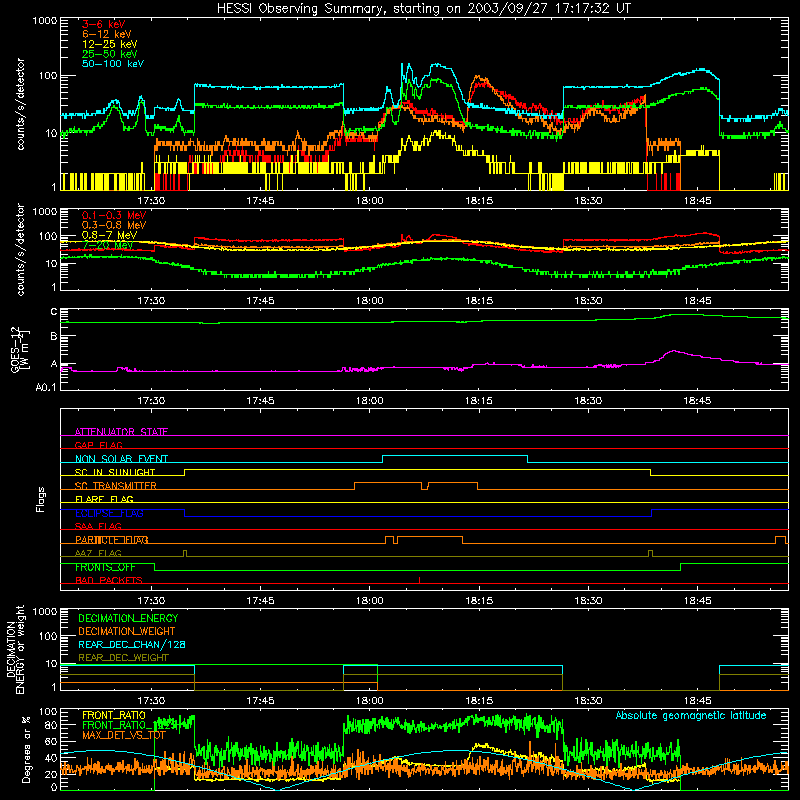The width and height of the screenshot is (800, 800).
Task: Click the Absolute geomagnetic latitude label
Action: click(691, 715)
